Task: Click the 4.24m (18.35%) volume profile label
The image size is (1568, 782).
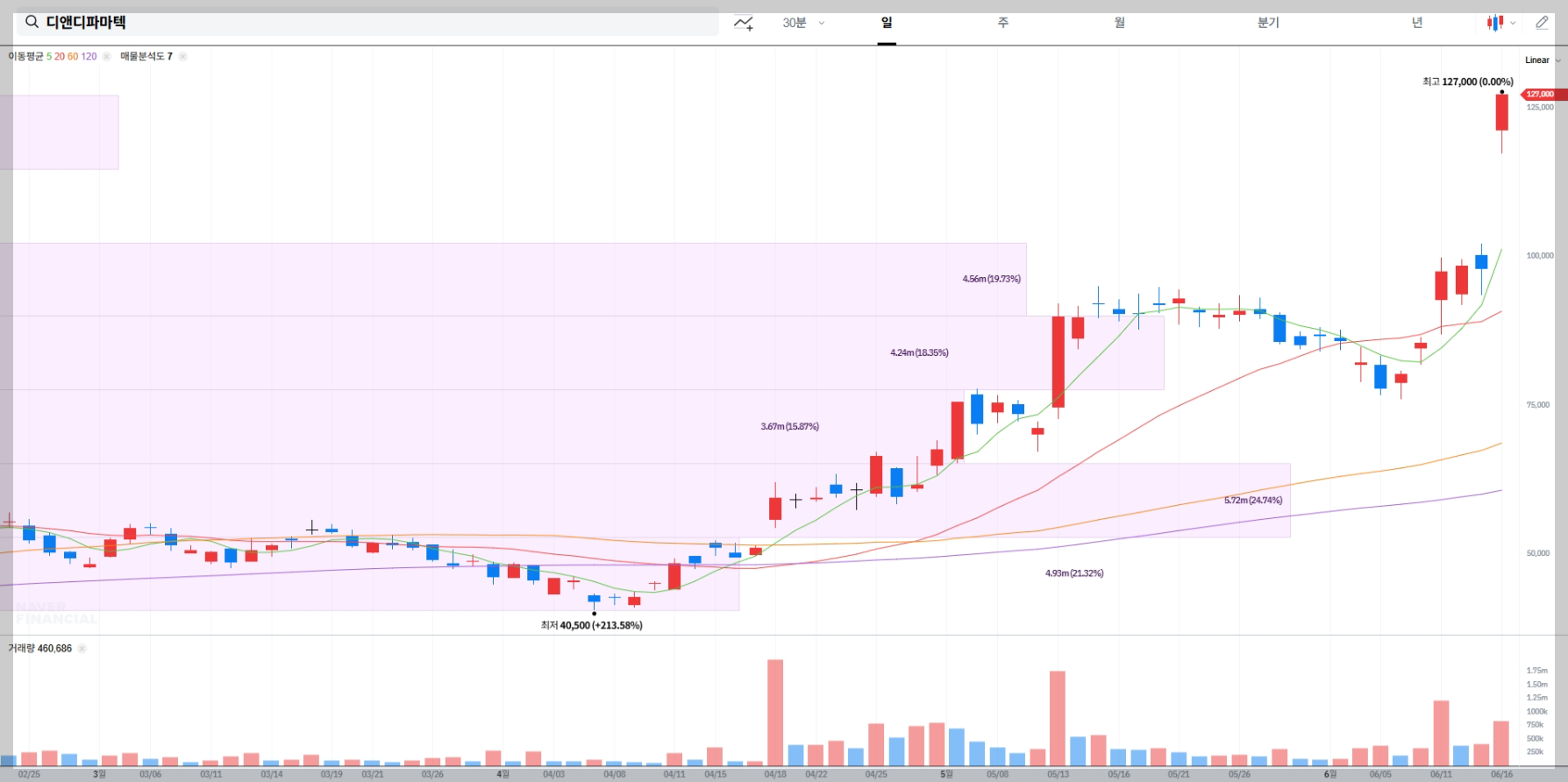Action: (x=919, y=352)
